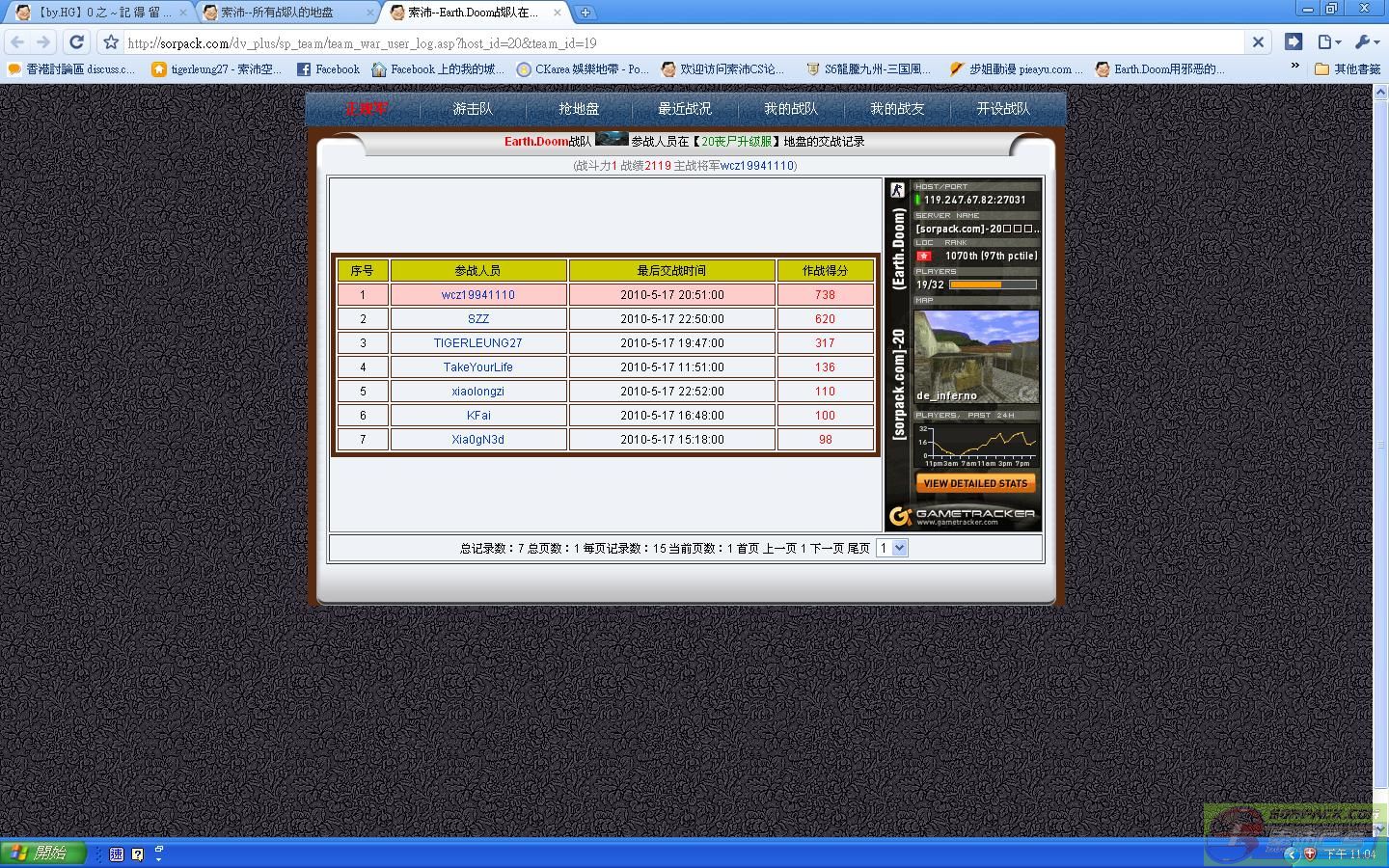Open the wrench settings menu

pos(1367,42)
